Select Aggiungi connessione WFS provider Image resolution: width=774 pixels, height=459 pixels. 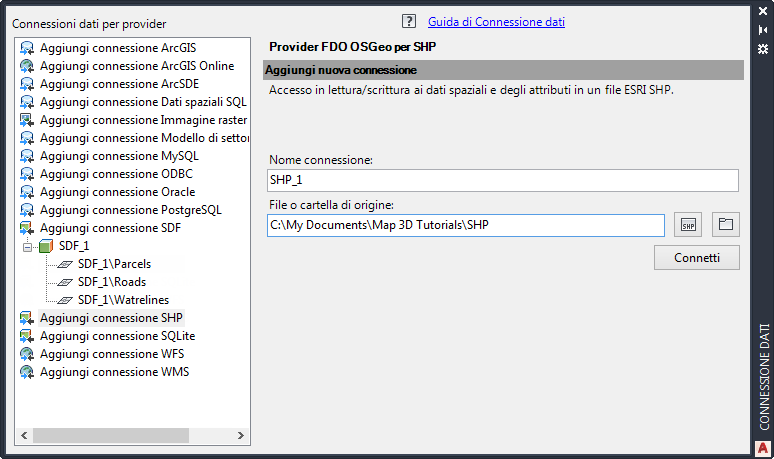(x=111, y=354)
